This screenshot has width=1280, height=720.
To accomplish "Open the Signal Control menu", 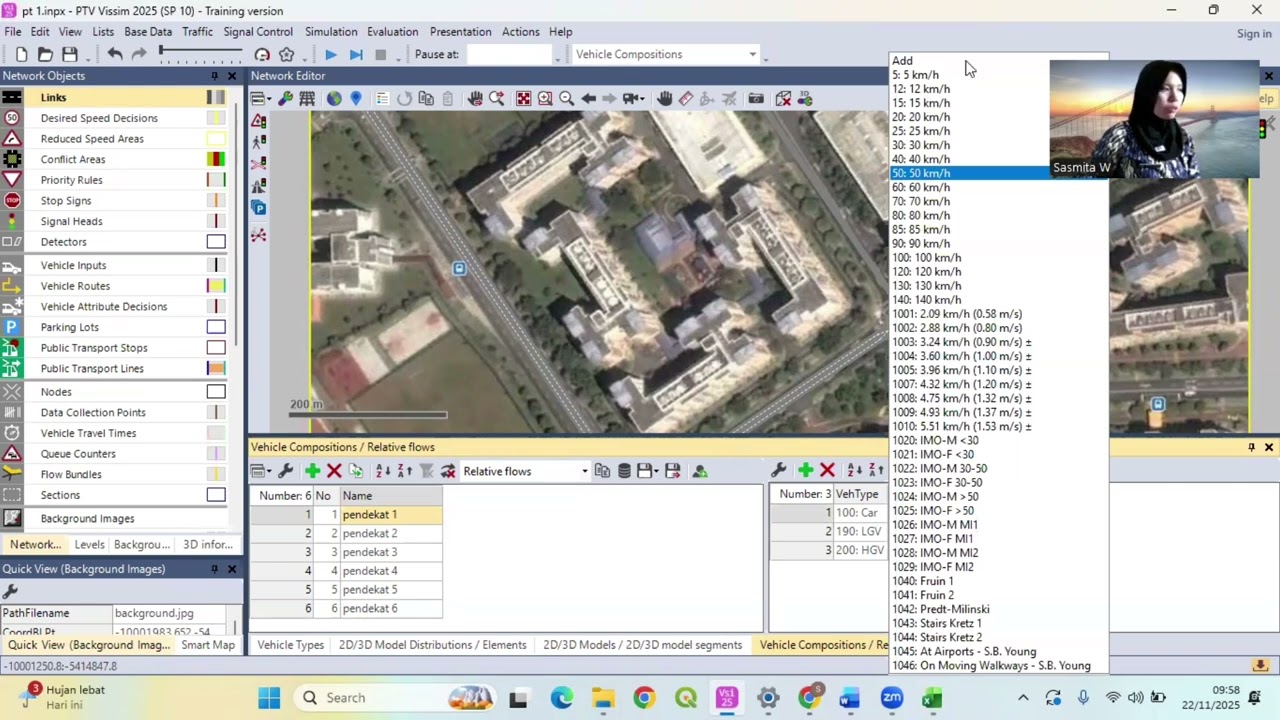I will 258,32.
